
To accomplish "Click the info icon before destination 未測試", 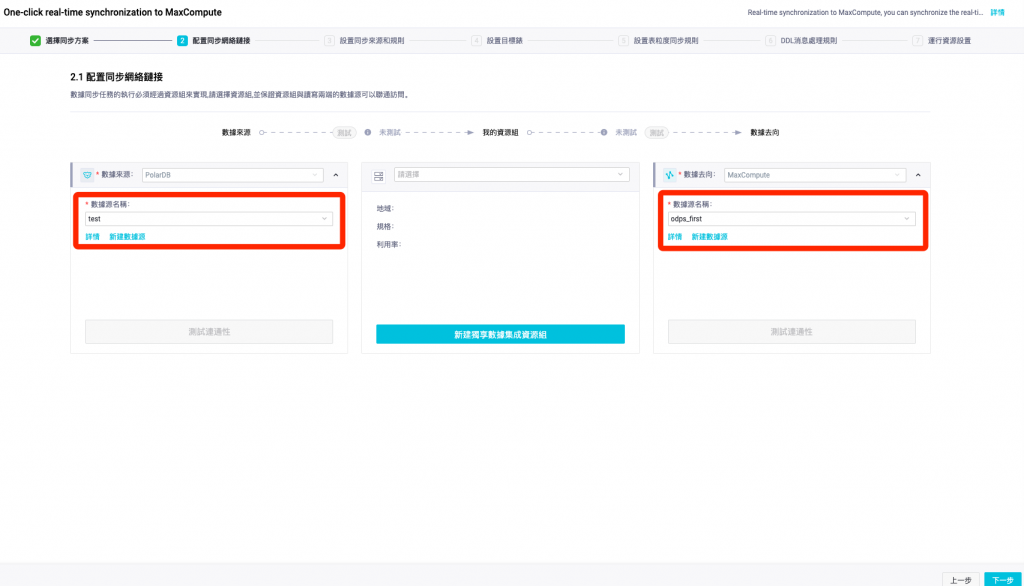I will [604, 133].
